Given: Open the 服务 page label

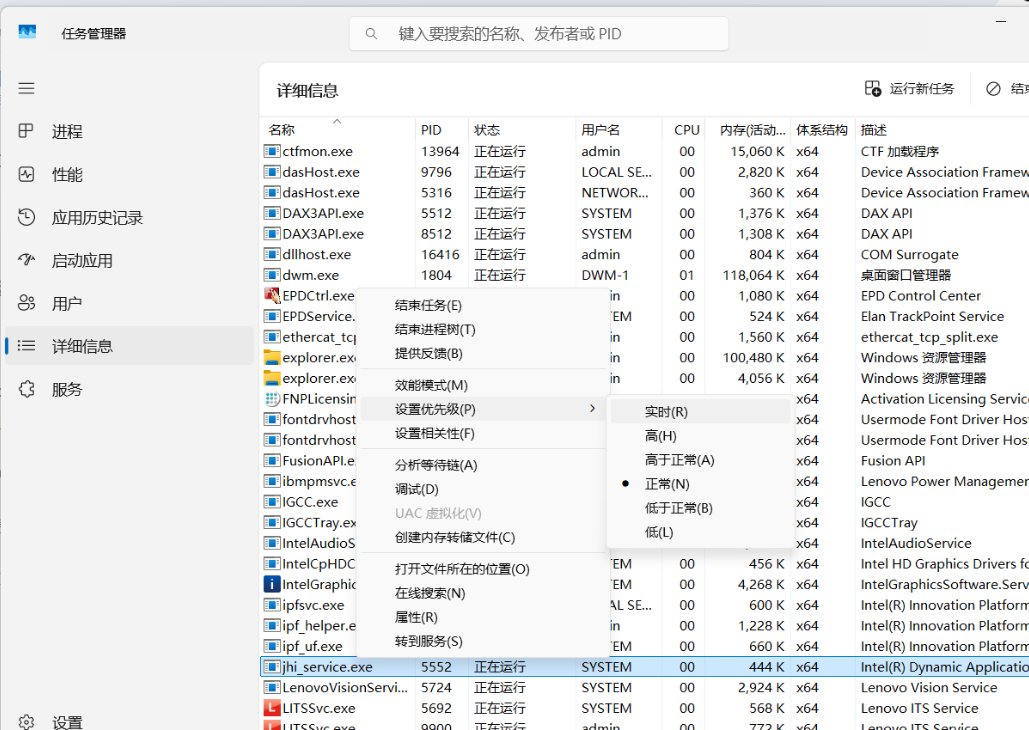Looking at the screenshot, I should (68, 389).
